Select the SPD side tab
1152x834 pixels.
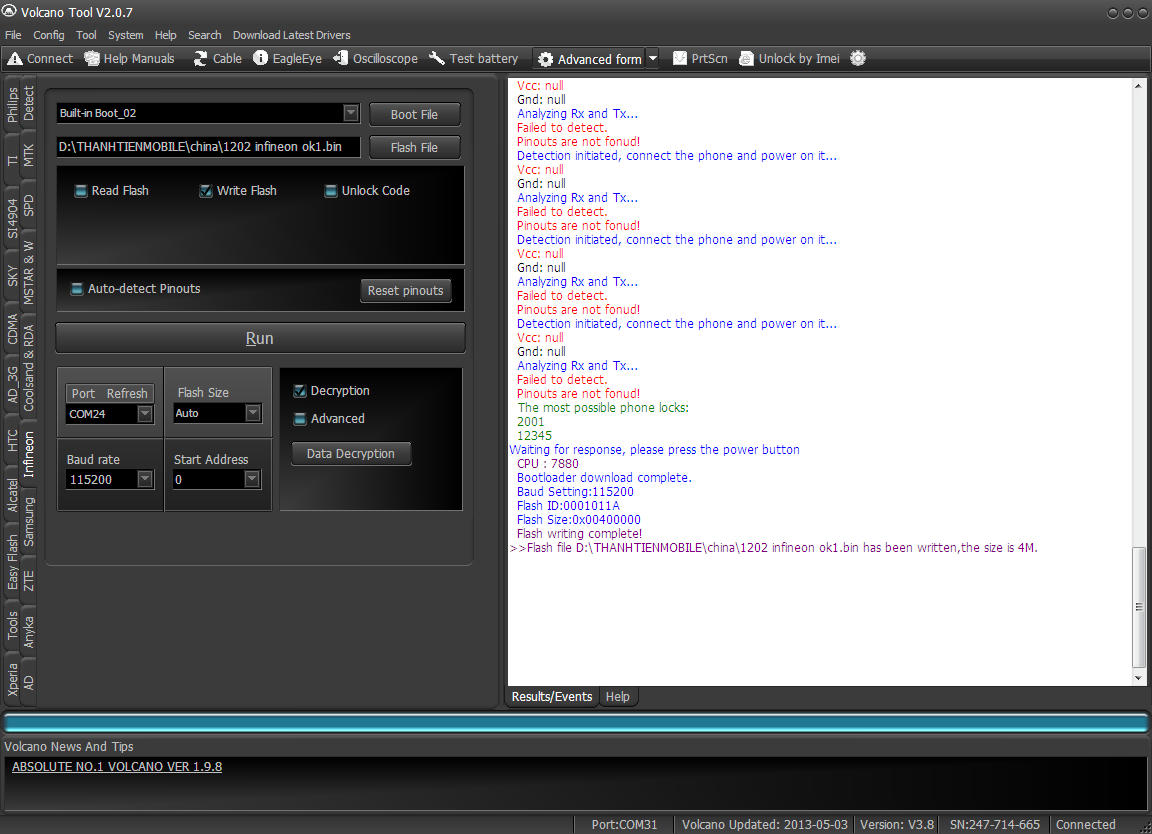tap(28, 205)
